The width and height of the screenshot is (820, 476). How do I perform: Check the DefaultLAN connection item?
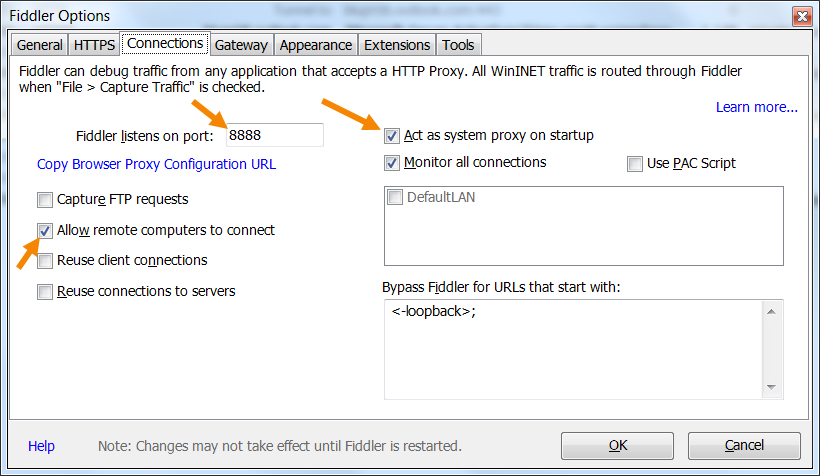[395, 198]
